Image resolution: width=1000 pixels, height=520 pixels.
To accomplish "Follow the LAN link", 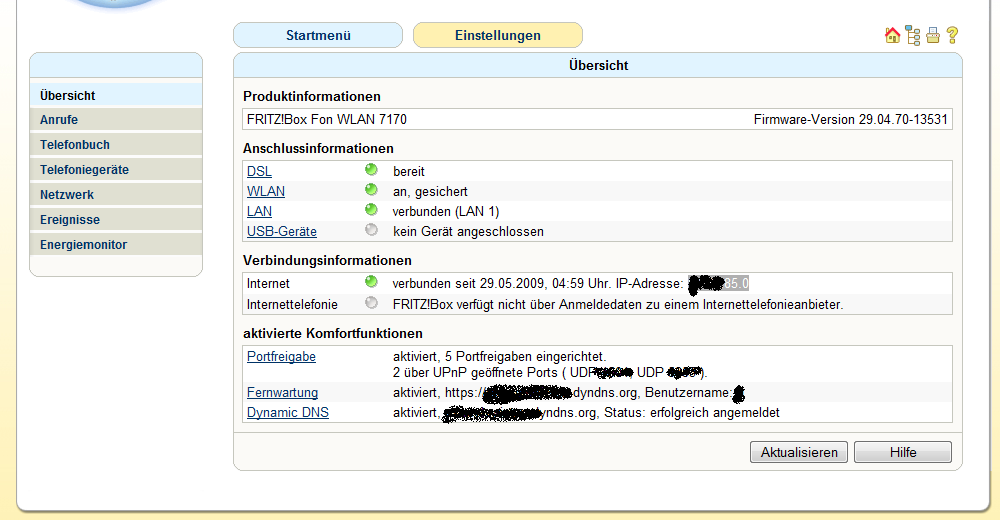I will click(x=259, y=211).
